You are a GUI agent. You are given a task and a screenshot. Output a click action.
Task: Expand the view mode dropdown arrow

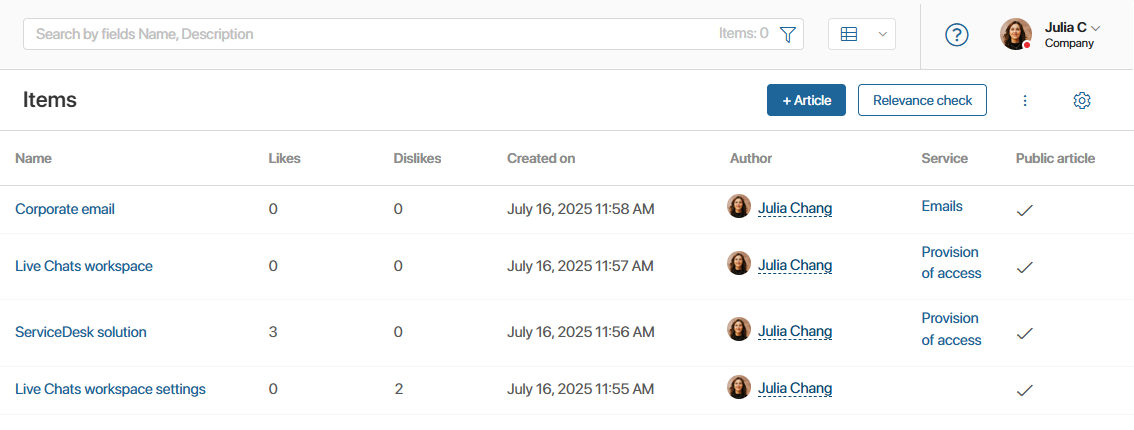point(882,34)
